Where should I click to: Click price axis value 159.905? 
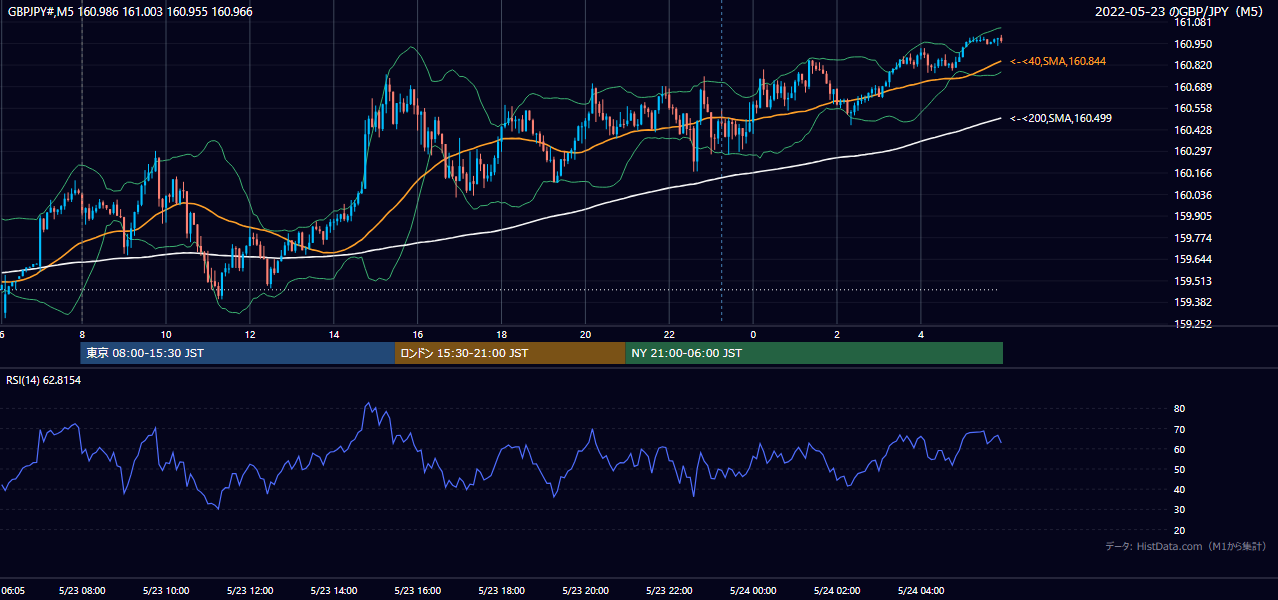pyautogui.click(x=1193, y=216)
